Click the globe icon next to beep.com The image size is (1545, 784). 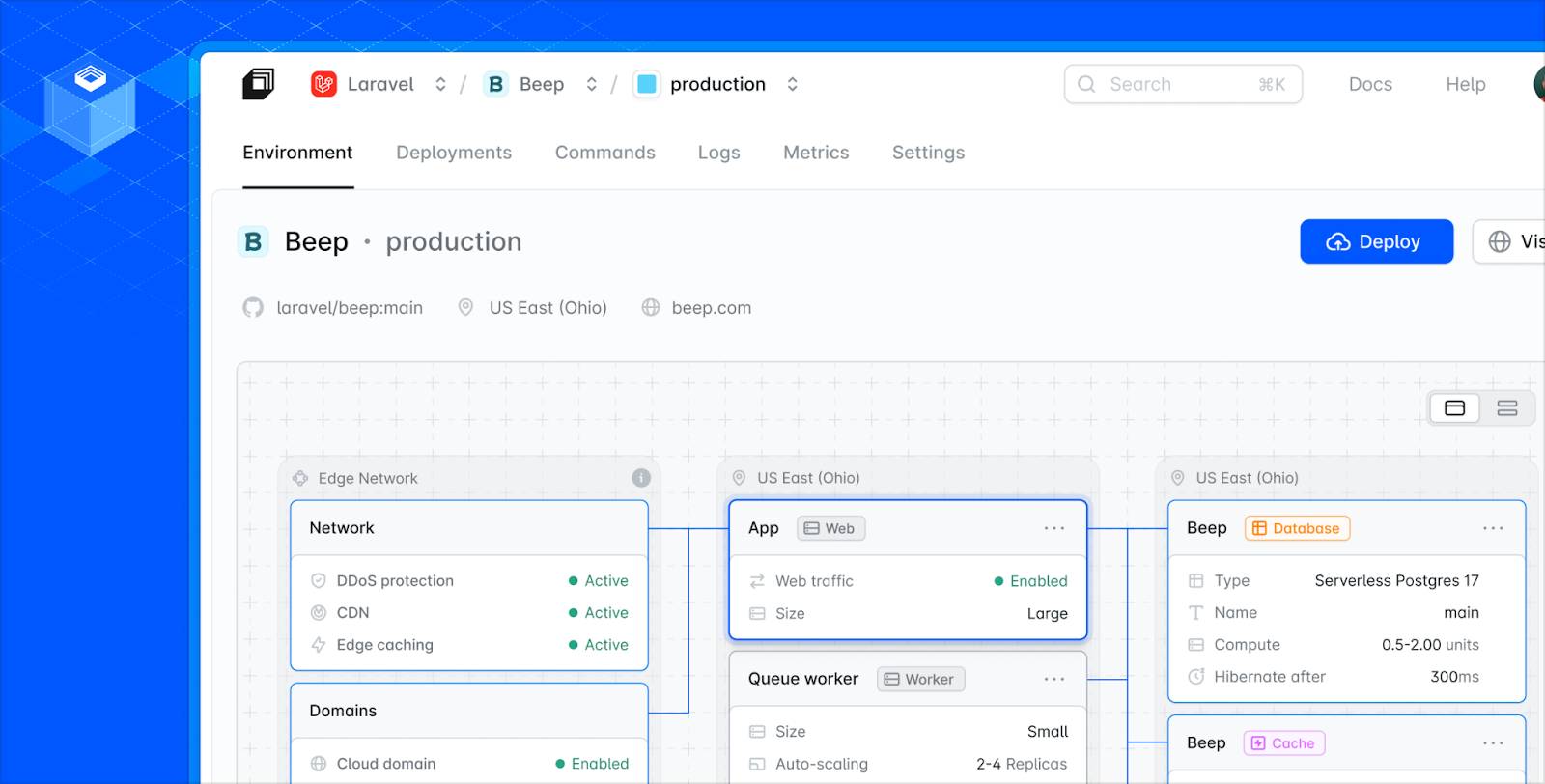click(651, 308)
